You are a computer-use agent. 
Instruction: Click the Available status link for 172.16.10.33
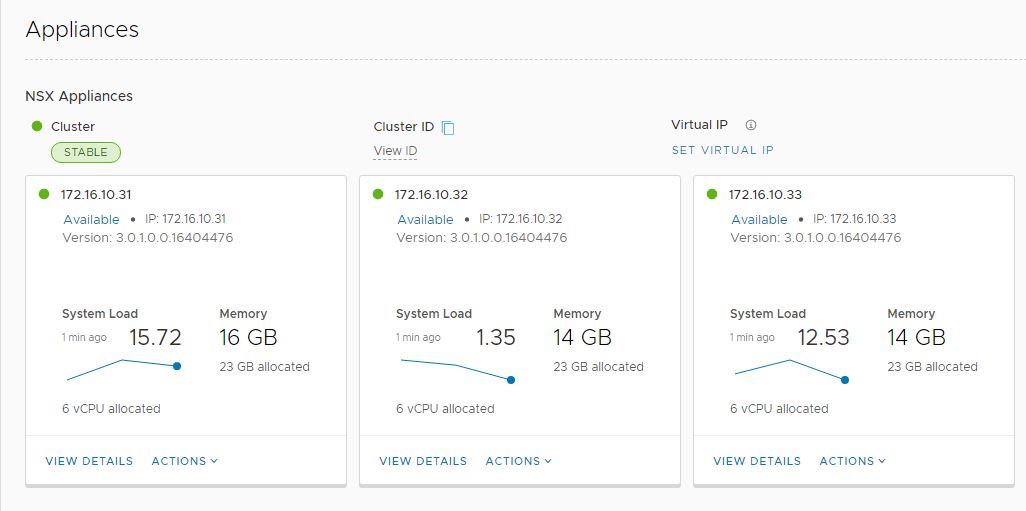(759, 219)
